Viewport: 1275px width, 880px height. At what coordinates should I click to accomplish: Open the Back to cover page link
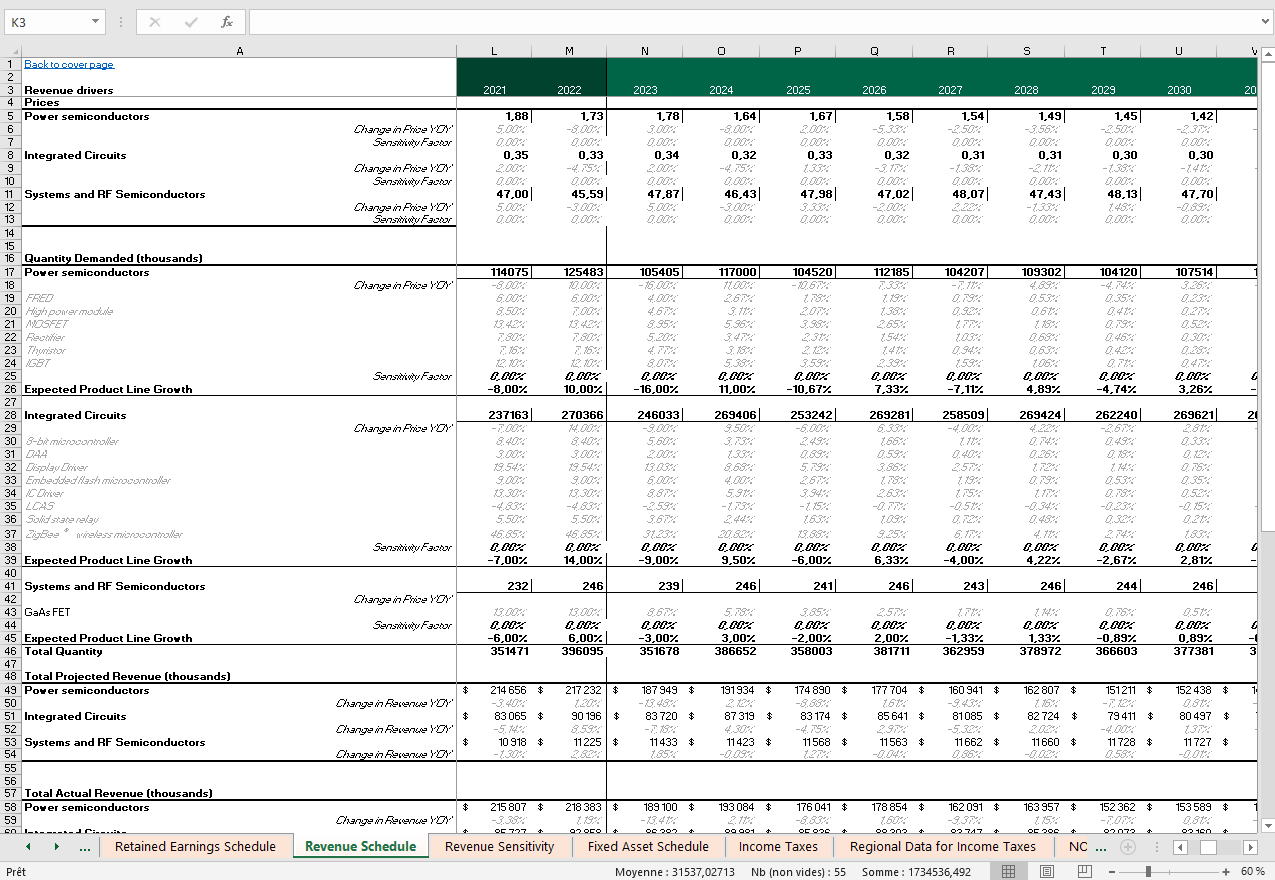coord(69,64)
